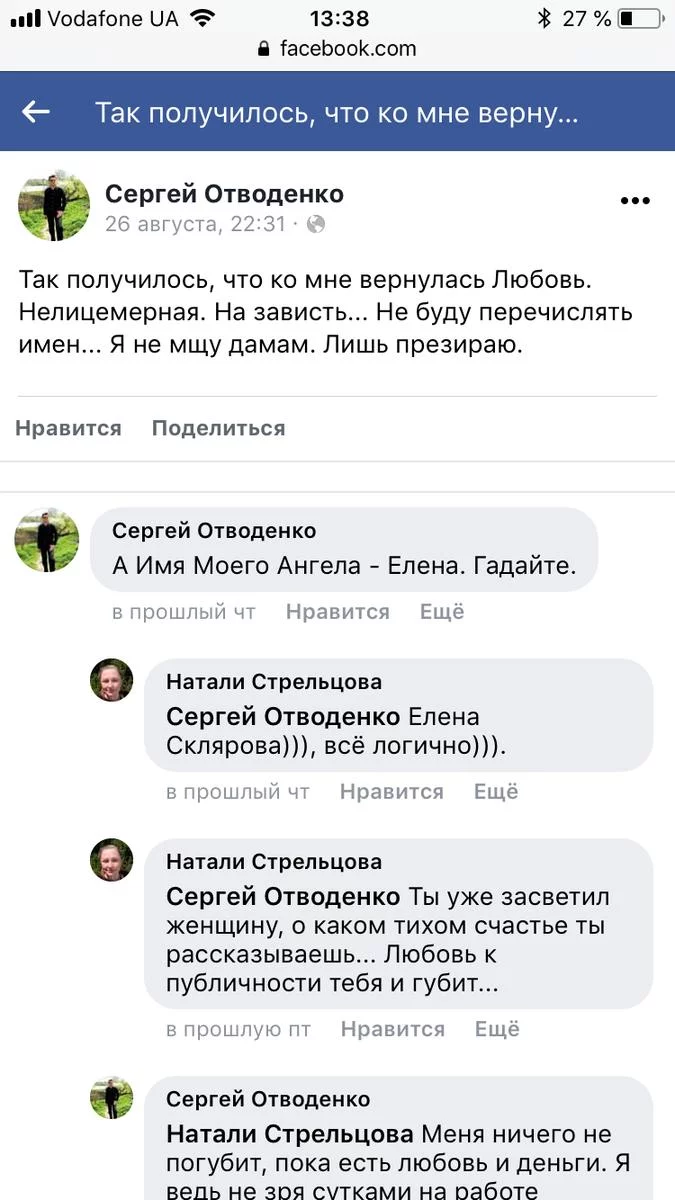Tap the post author's profile picture
This screenshot has width=675, height=1200.
54,205
